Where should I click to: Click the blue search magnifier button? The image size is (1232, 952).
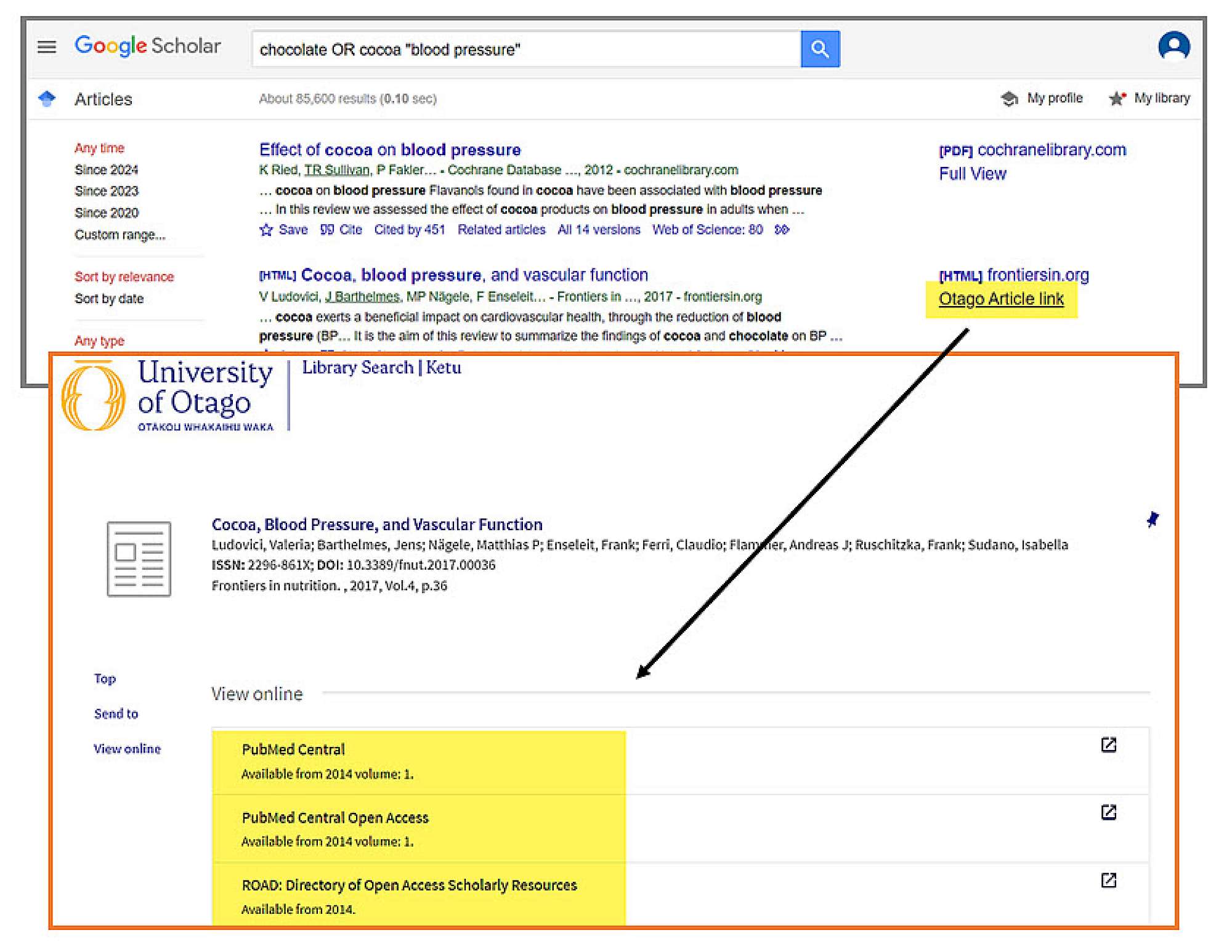(819, 49)
